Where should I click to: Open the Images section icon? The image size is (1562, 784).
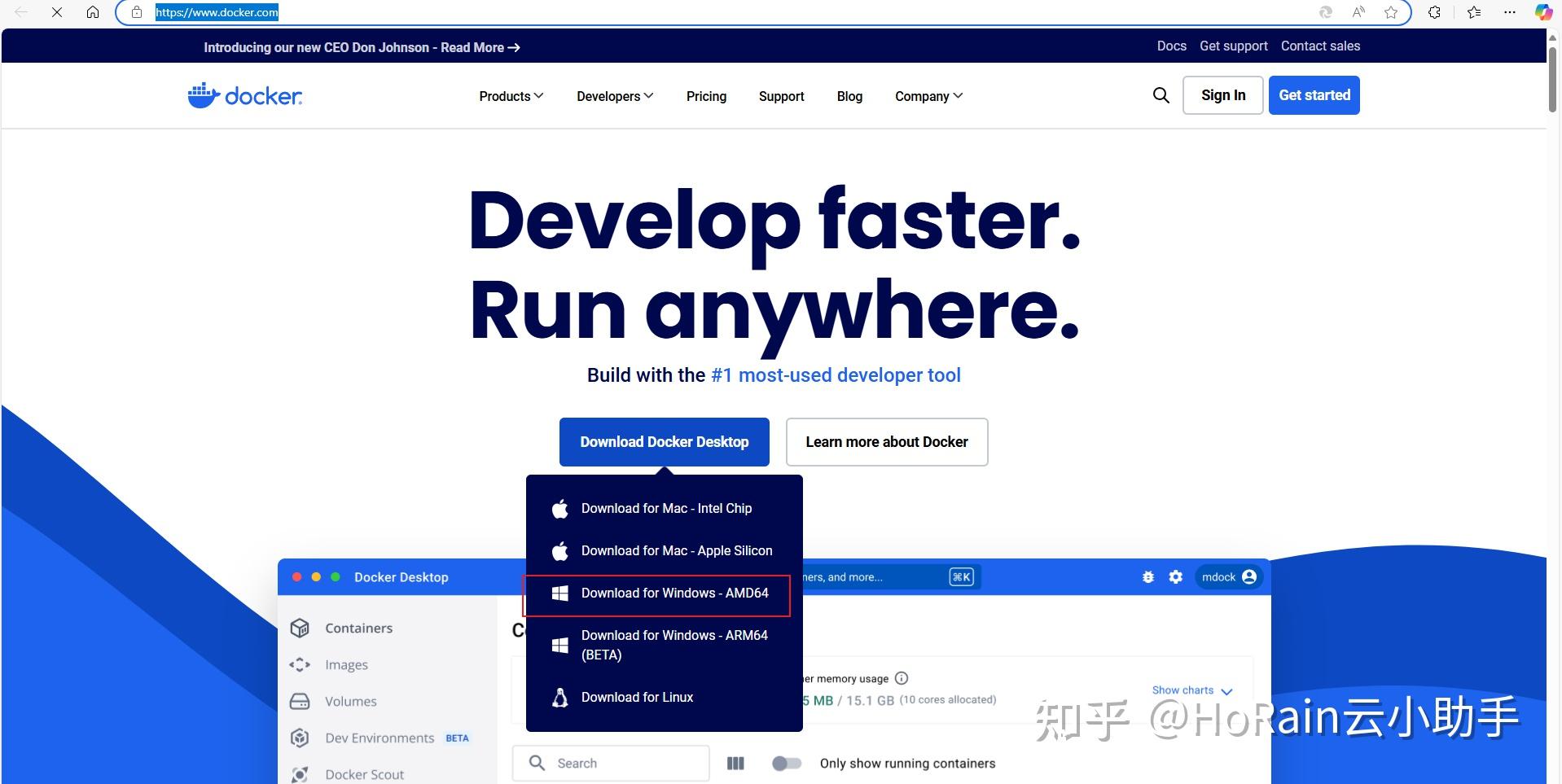(300, 664)
